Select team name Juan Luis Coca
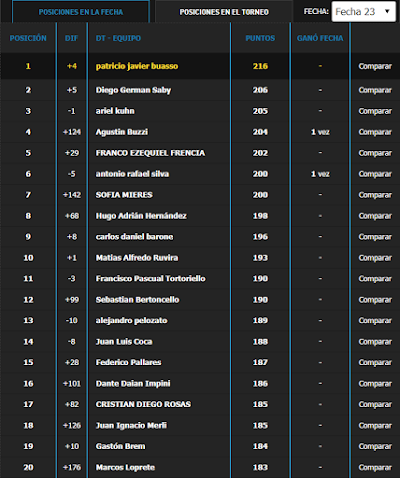The width and height of the screenshot is (400, 478). coord(124,342)
